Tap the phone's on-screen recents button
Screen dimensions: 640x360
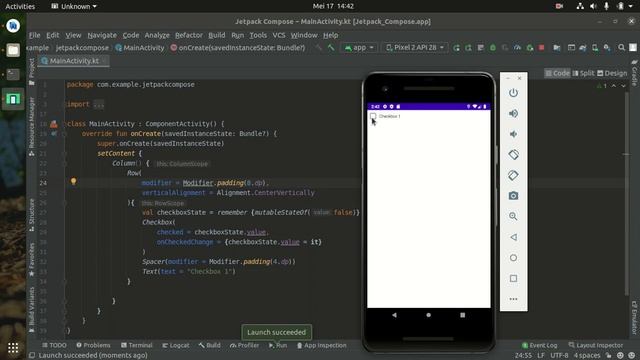pos(462,315)
